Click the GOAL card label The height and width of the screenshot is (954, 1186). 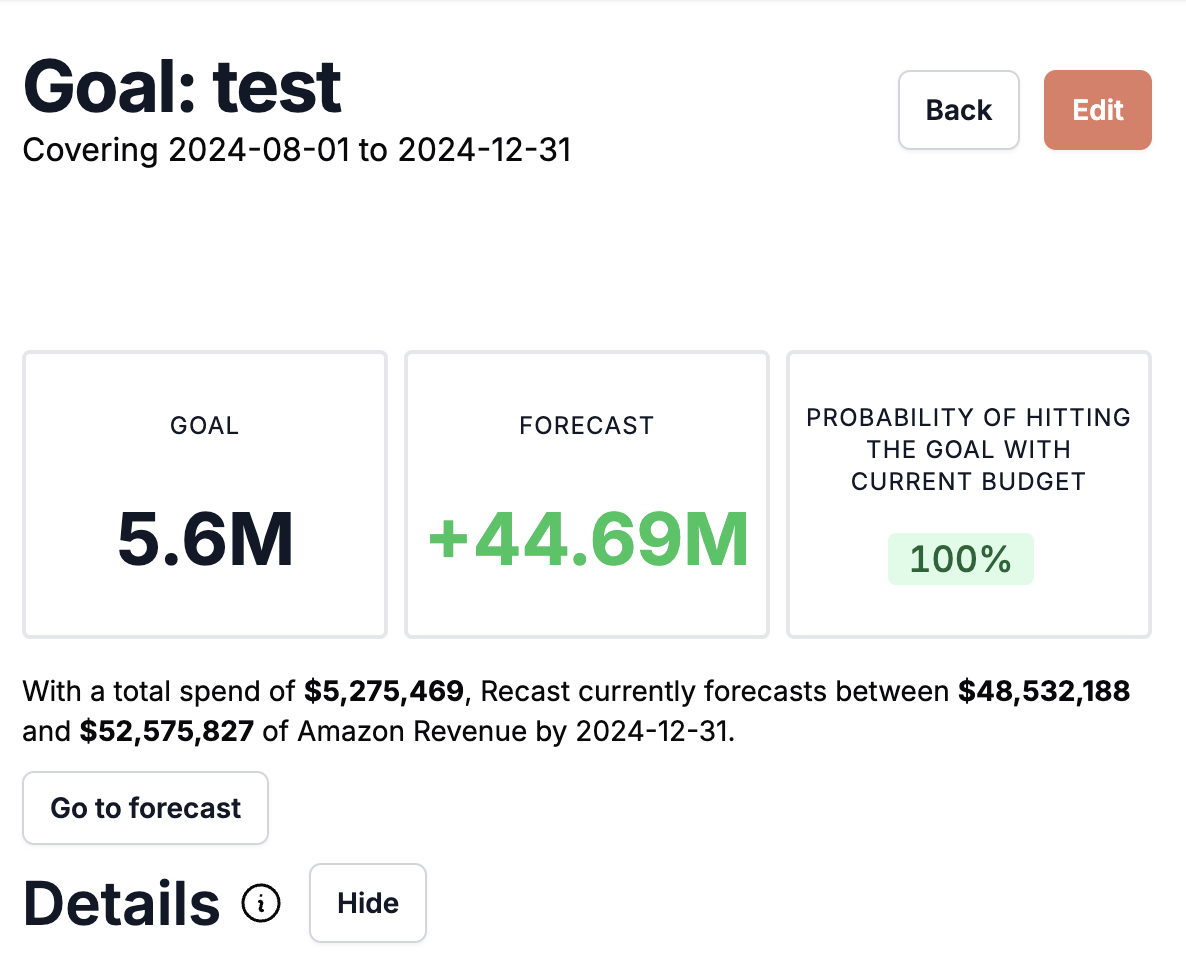[x=205, y=425]
